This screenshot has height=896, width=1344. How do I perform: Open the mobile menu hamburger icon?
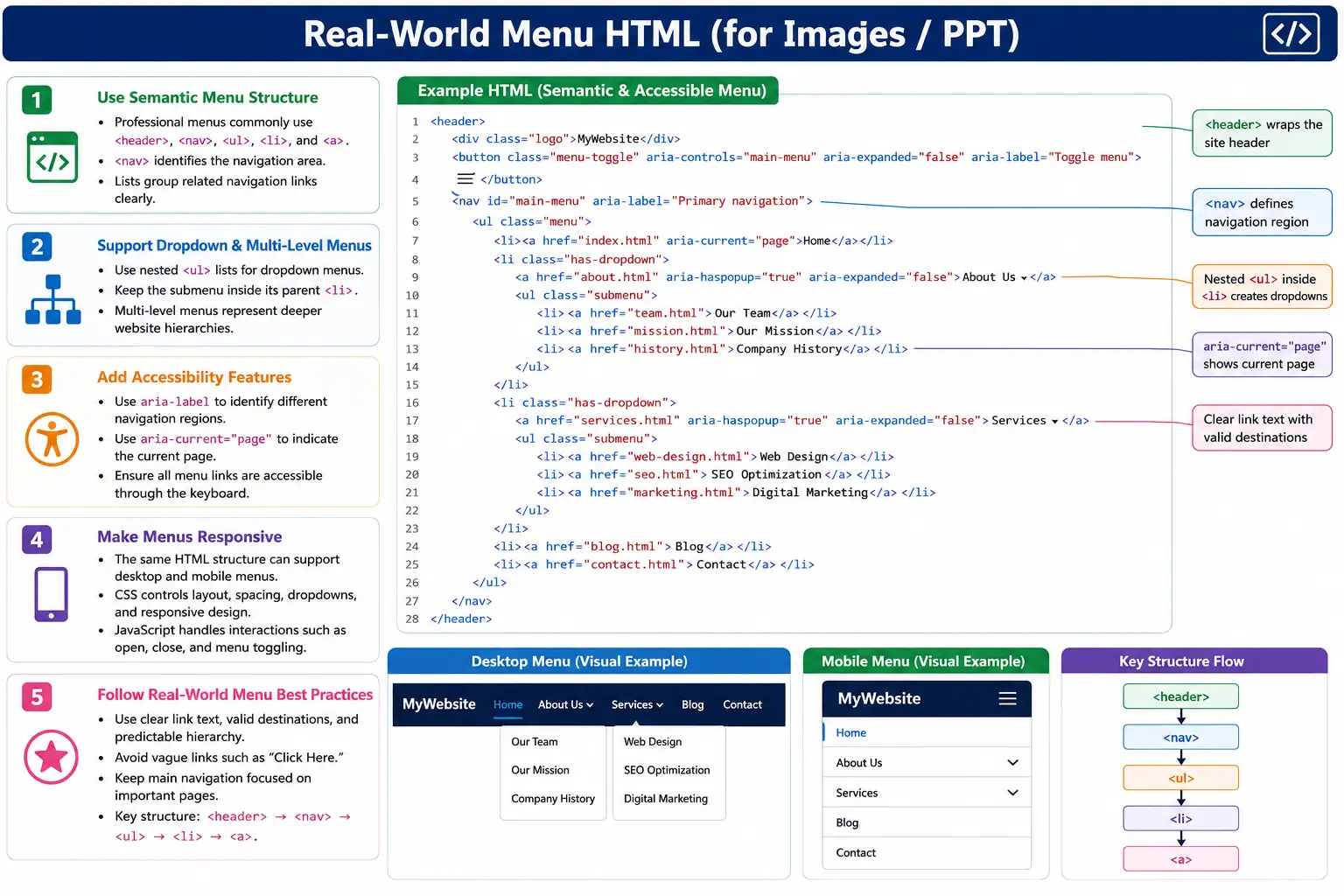(1007, 698)
